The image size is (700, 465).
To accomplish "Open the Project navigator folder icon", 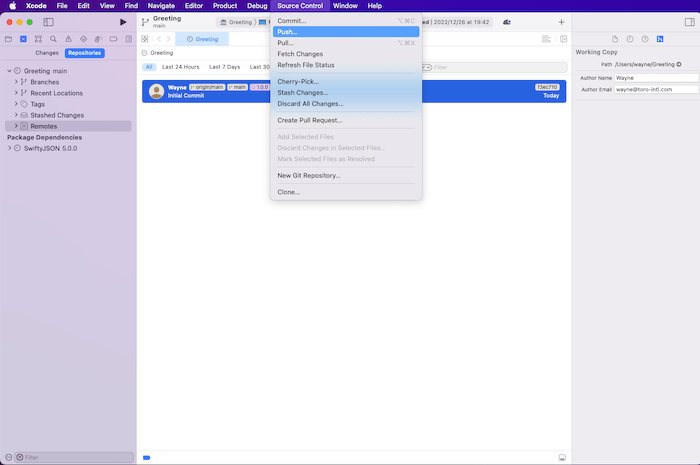I will tap(9, 39).
